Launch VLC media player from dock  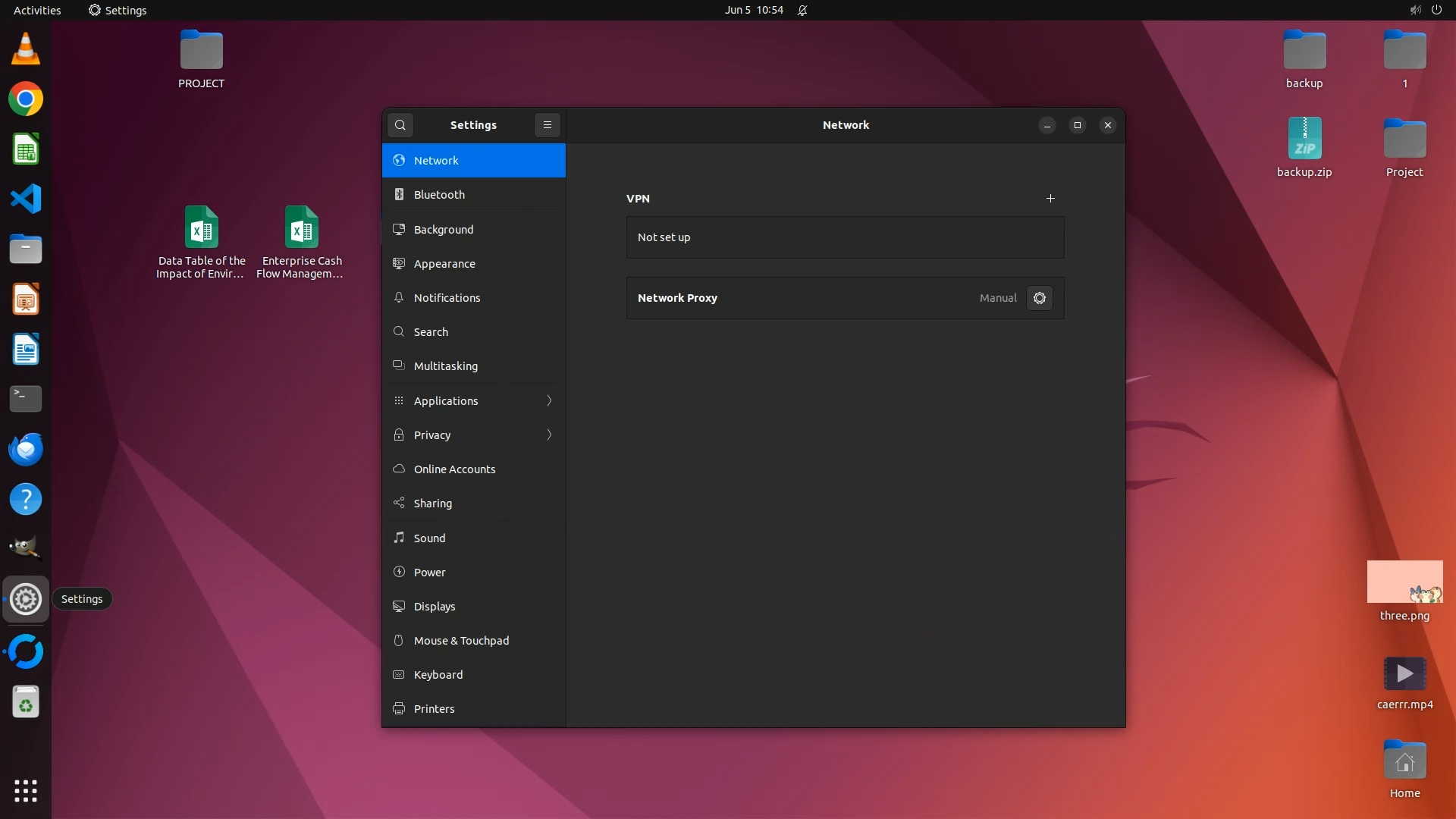tap(25, 49)
